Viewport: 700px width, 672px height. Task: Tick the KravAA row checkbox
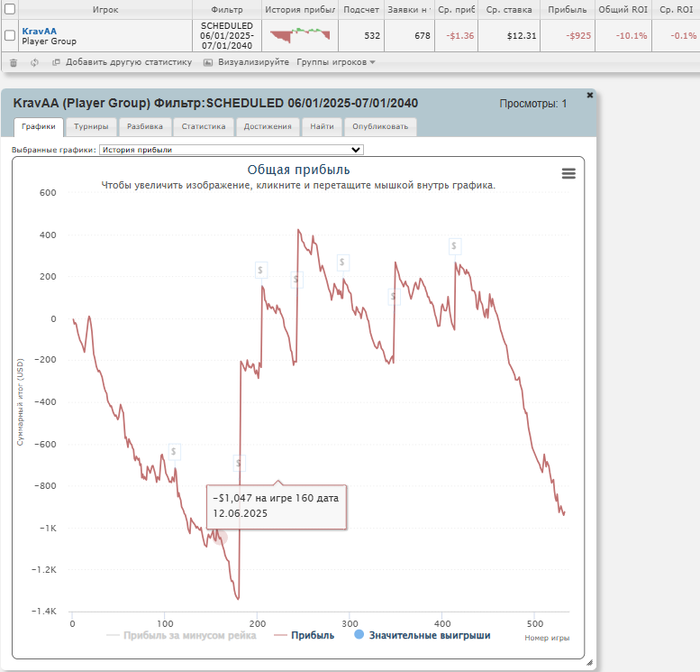(x=9, y=35)
